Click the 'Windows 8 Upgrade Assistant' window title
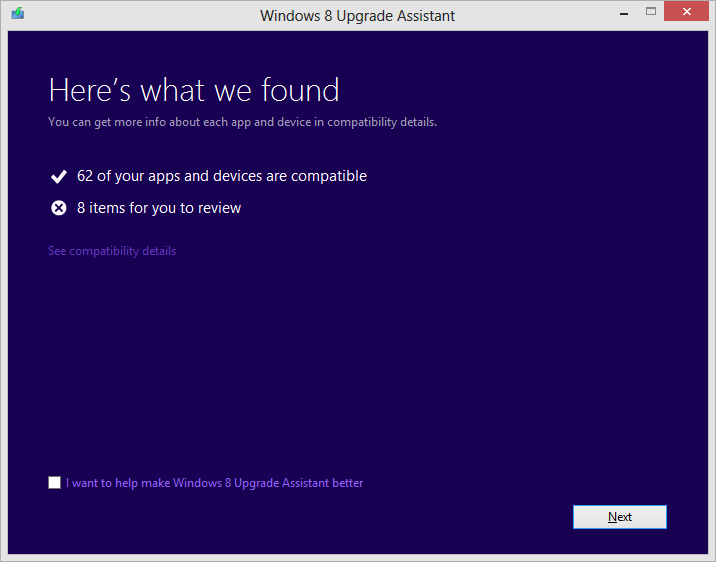Viewport: 716px width, 562px height. click(358, 16)
